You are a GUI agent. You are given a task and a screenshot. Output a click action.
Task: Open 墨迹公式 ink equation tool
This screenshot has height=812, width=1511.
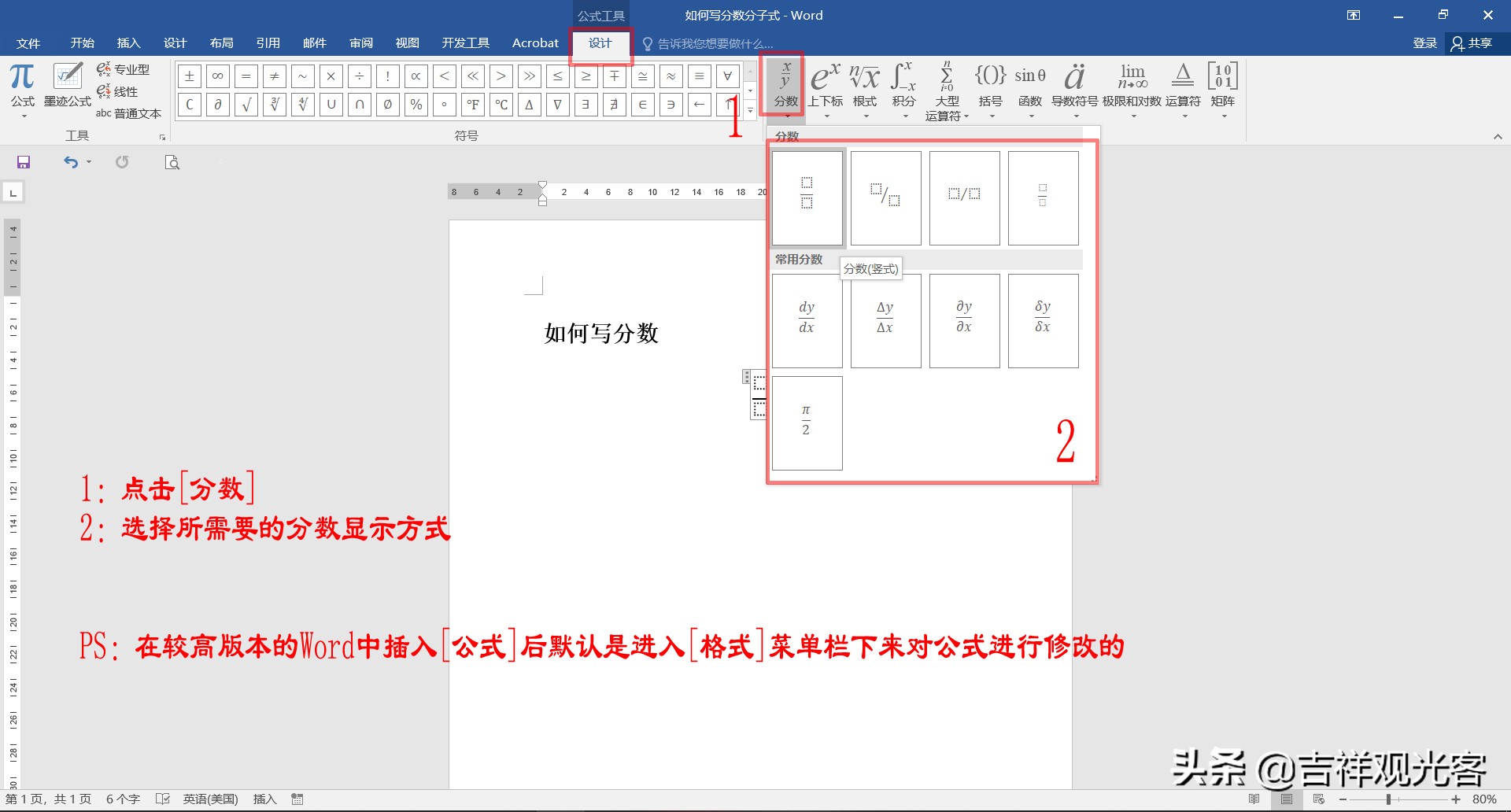click(67, 83)
